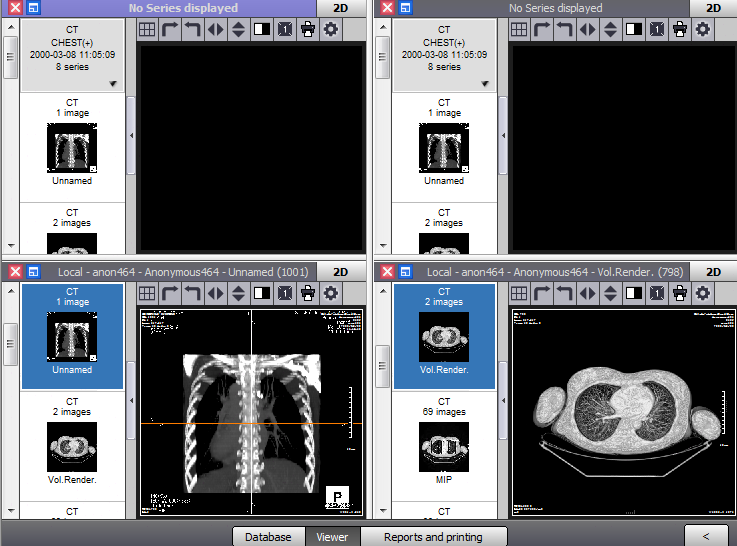Invert colors in top-left viewer toolbar
The height and width of the screenshot is (546, 737).
[x=262, y=30]
